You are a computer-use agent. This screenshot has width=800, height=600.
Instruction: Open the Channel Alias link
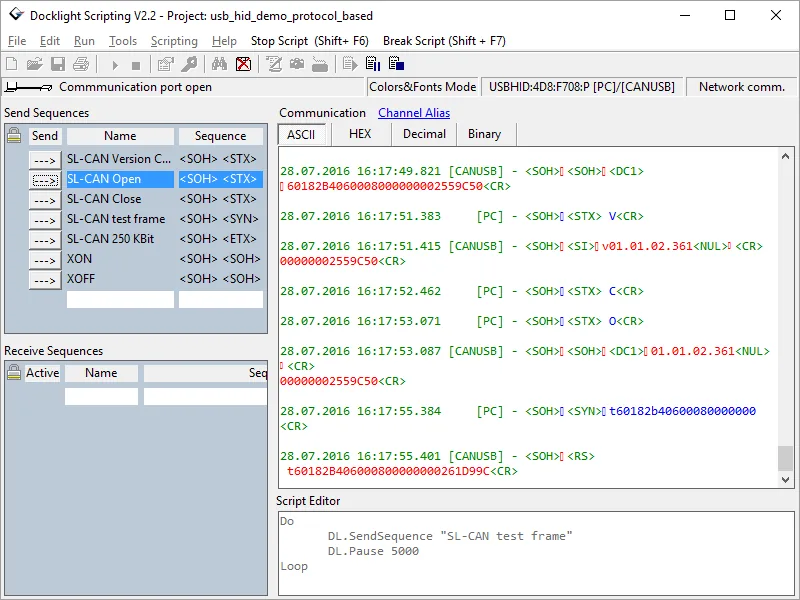pyautogui.click(x=414, y=113)
